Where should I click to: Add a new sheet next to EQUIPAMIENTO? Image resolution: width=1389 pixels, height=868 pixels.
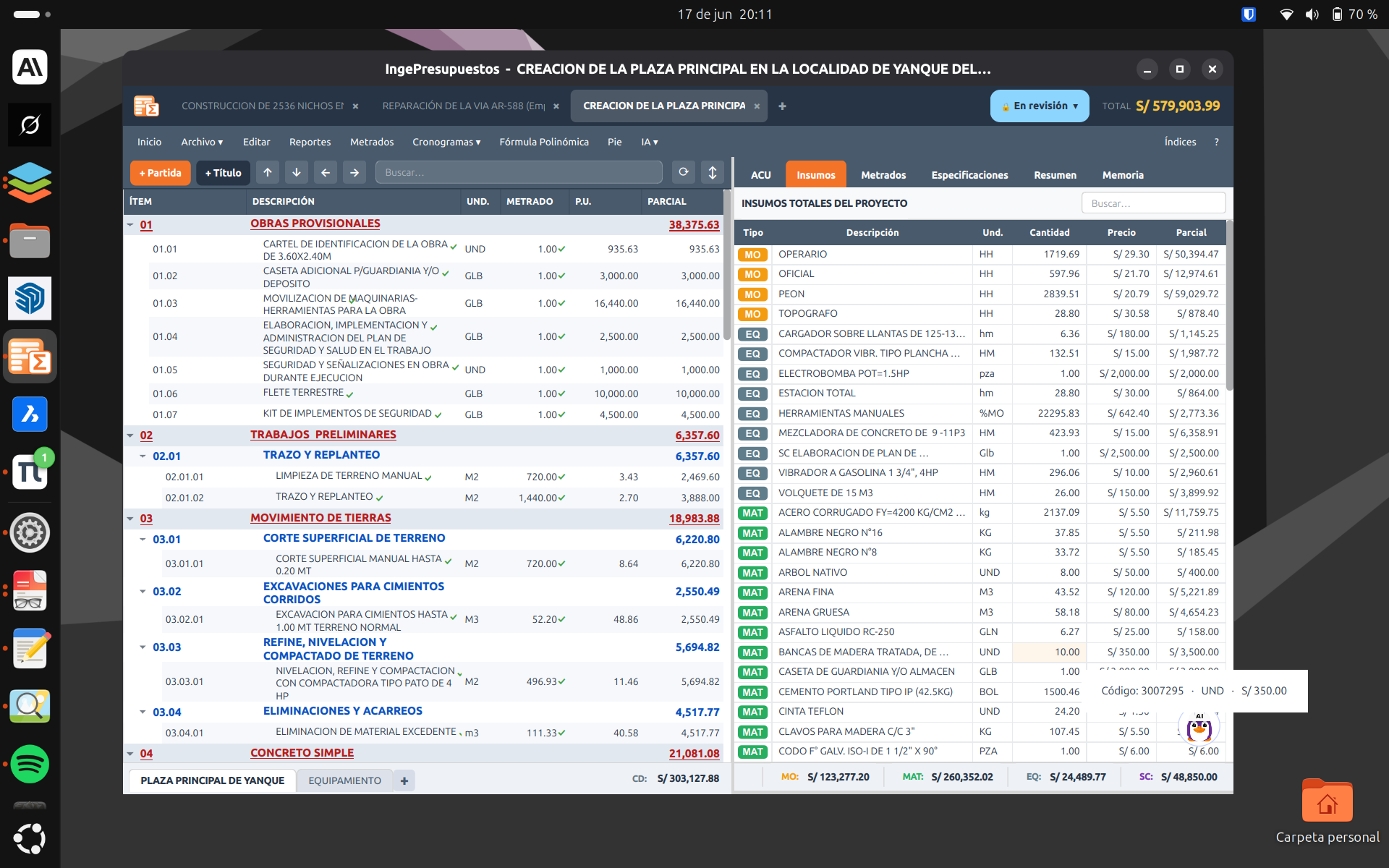pos(404,780)
